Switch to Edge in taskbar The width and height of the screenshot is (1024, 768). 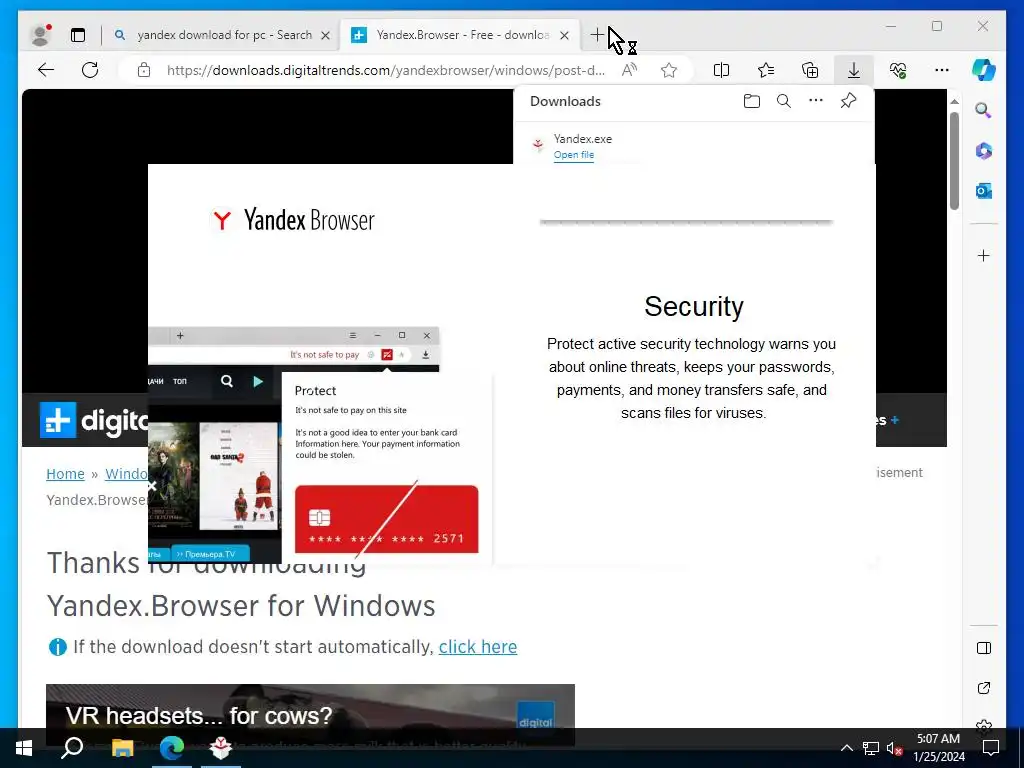(172, 748)
